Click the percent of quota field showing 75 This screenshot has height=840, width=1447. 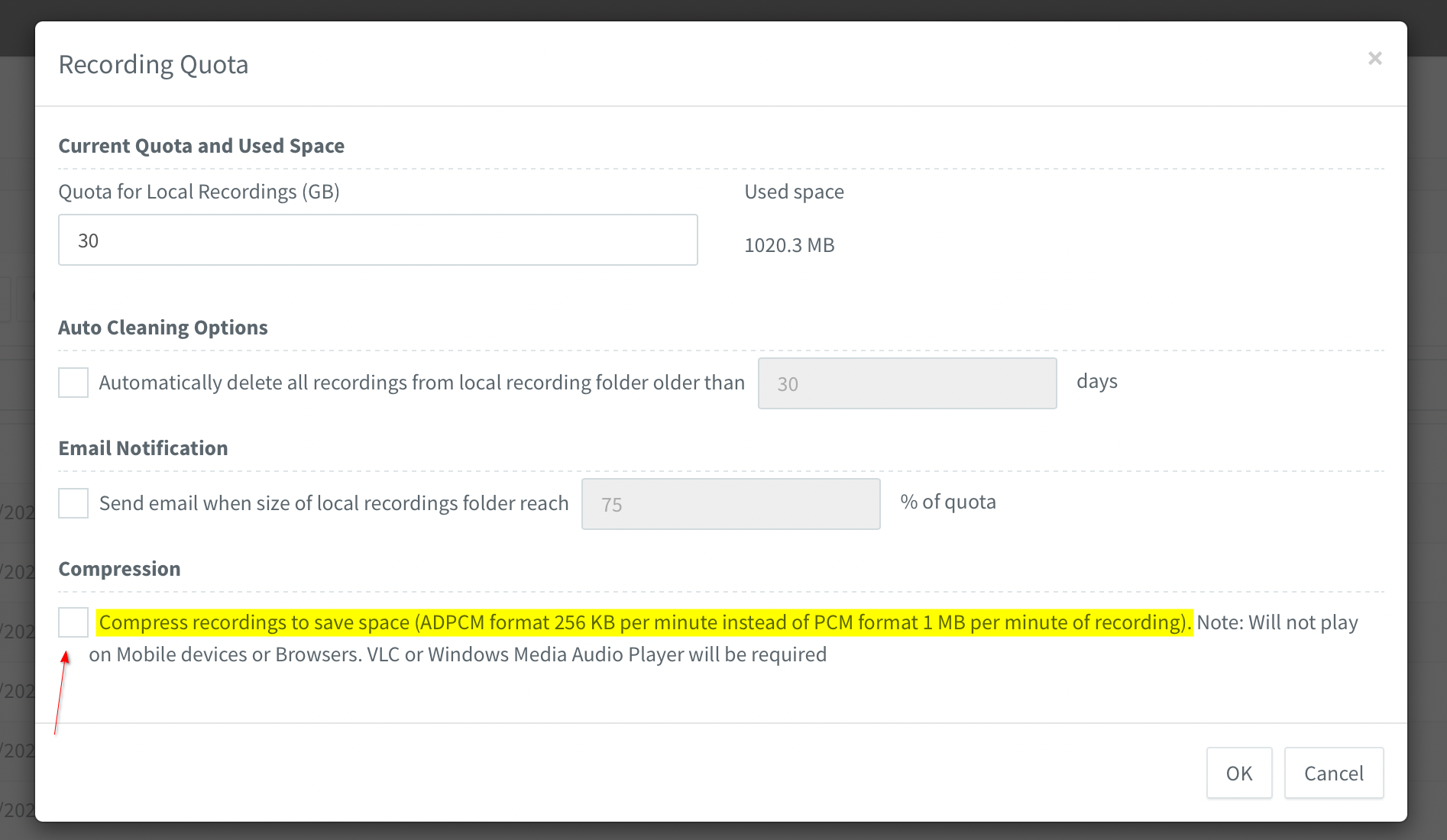[730, 504]
